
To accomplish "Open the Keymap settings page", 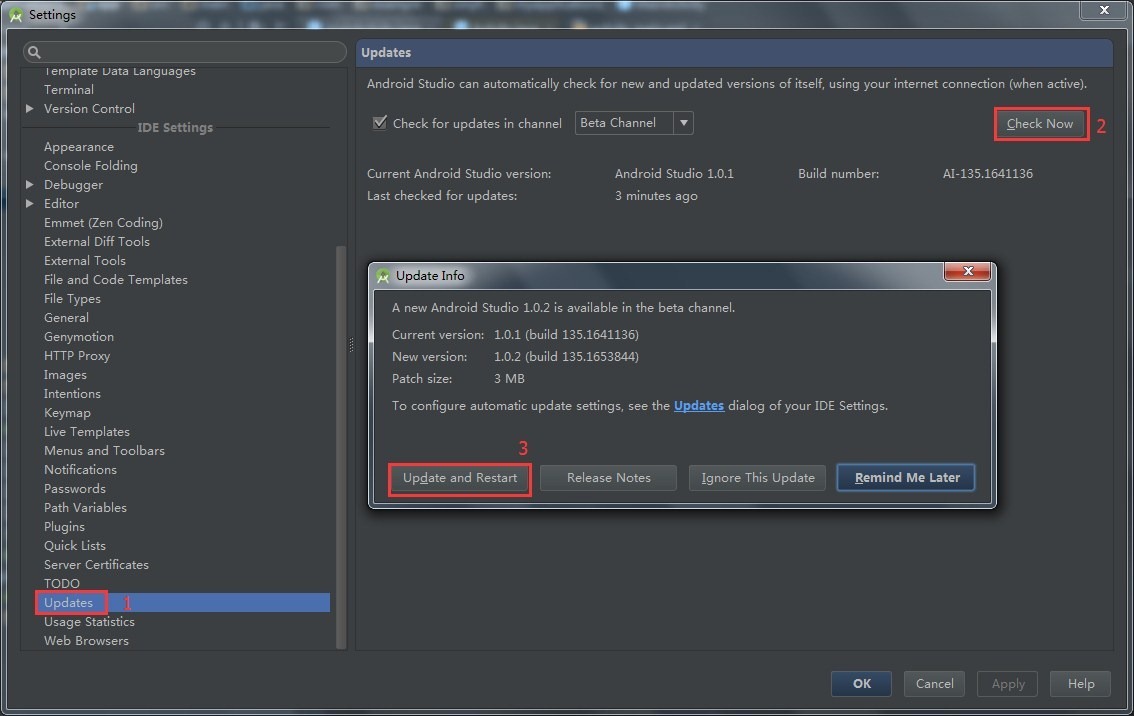I will [67, 413].
